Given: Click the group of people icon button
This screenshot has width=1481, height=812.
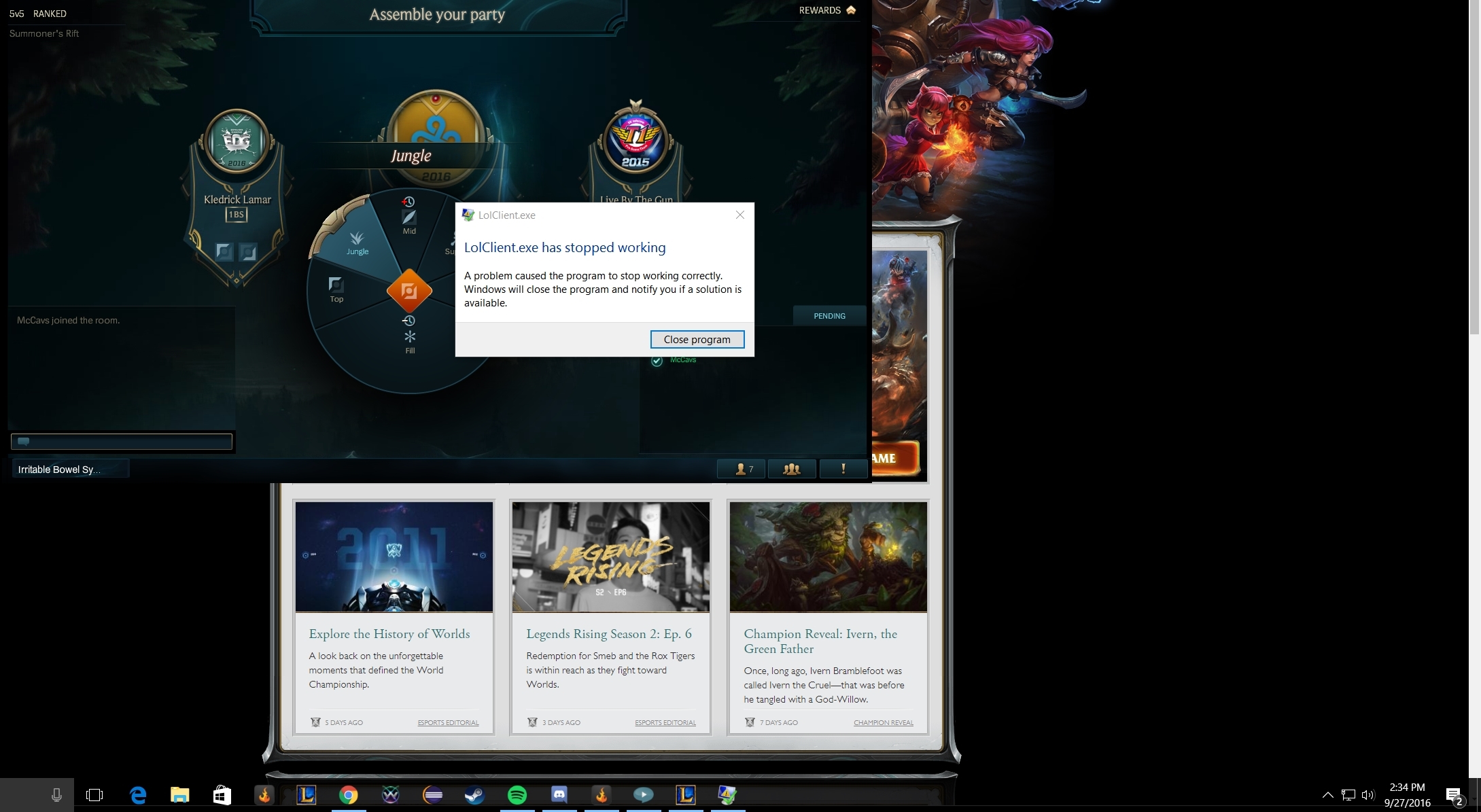Looking at the screenshot, I should tap(792, 469).
